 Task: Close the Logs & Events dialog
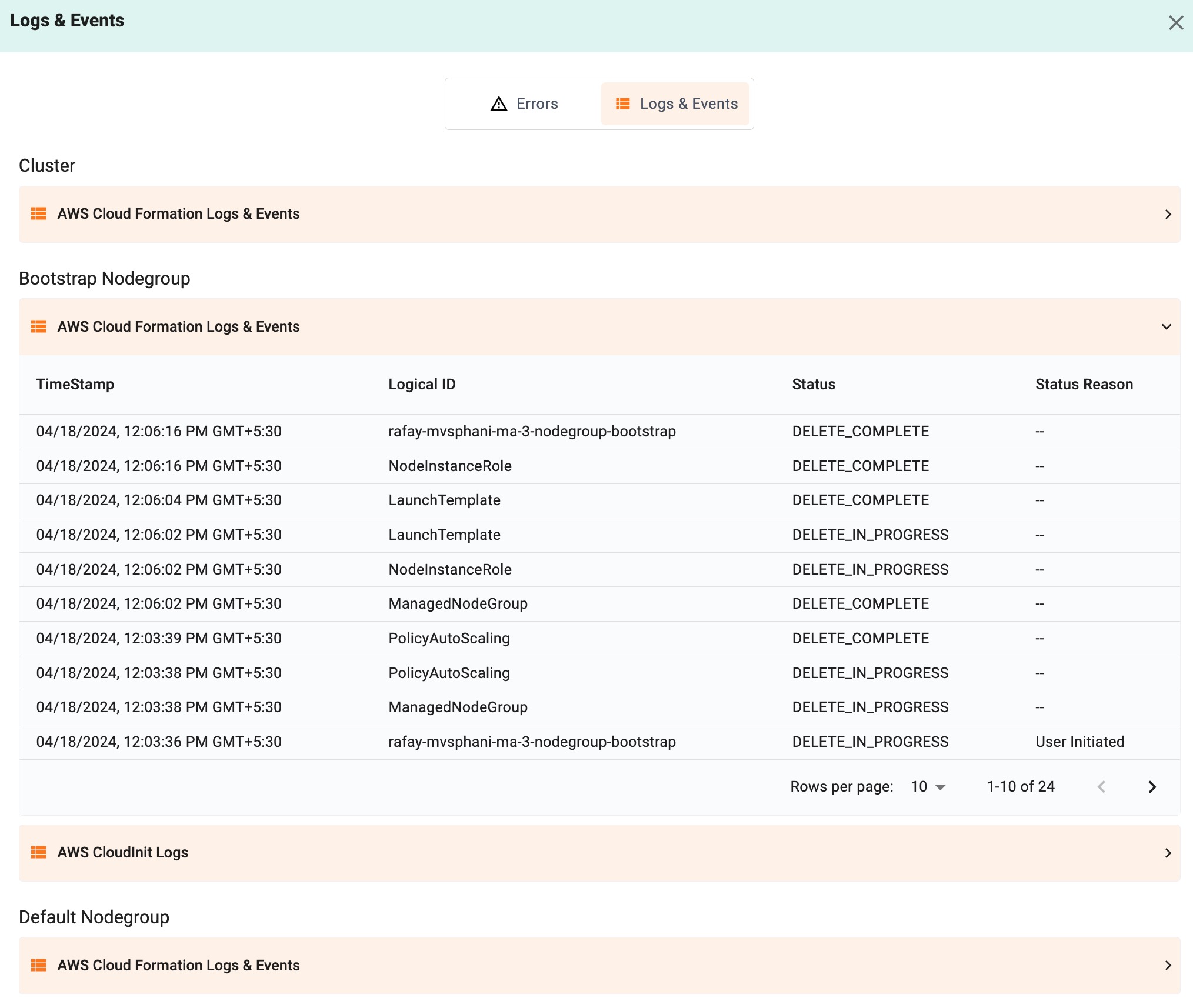1175,23
